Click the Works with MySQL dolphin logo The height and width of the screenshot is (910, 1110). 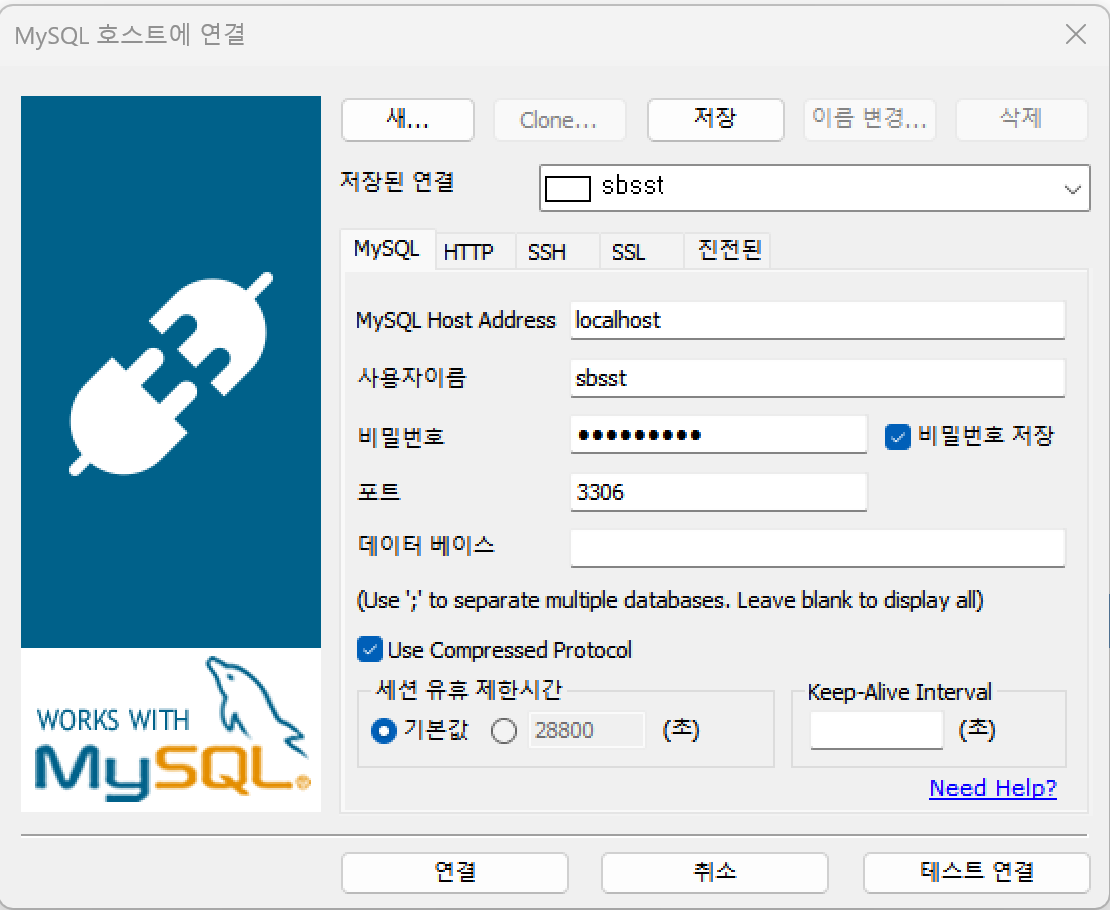tap(171, 729)
